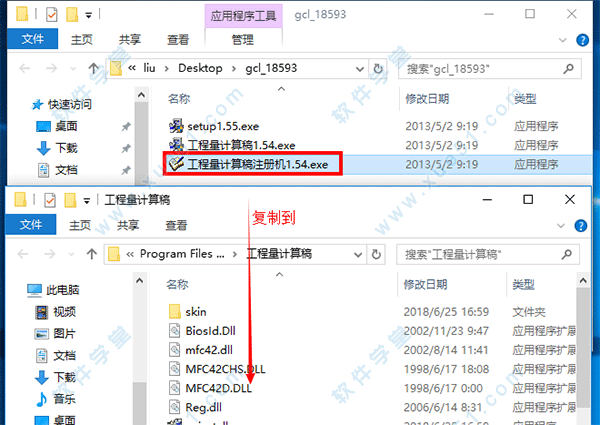Select the Reg.dll file icon

click(175, 407)
